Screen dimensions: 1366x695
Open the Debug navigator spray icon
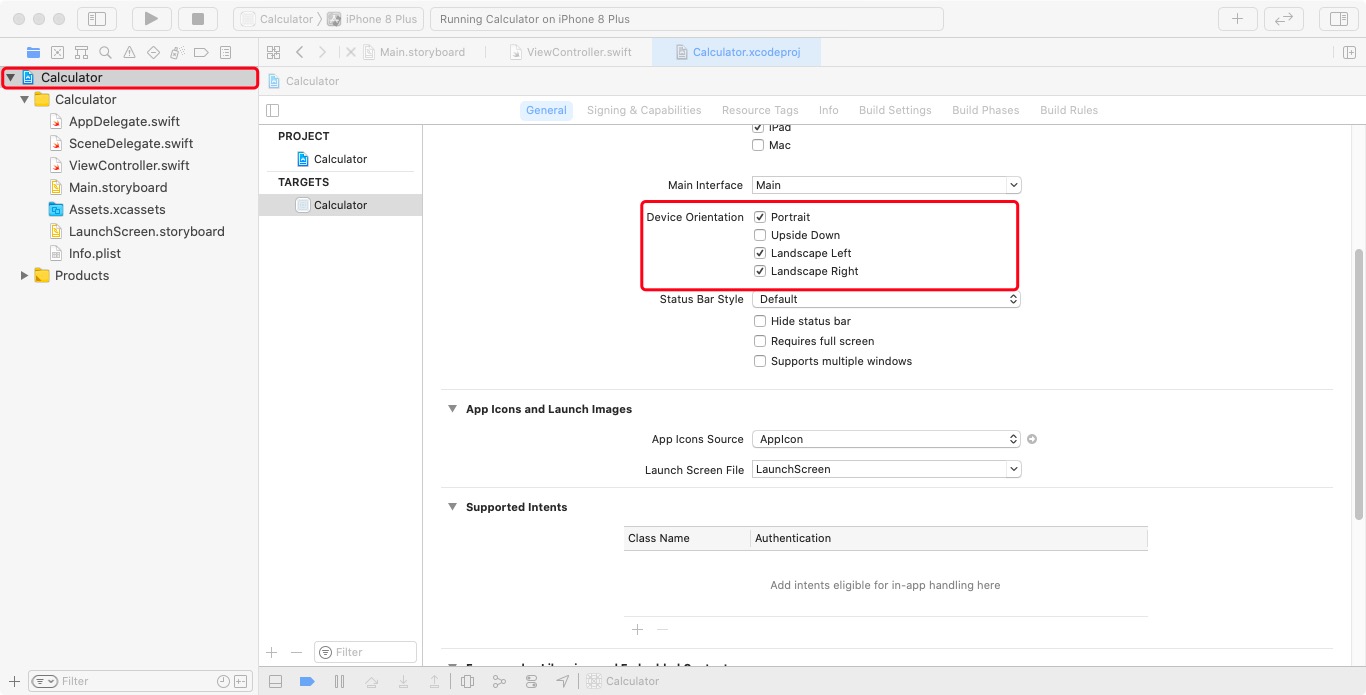point(177,52)
